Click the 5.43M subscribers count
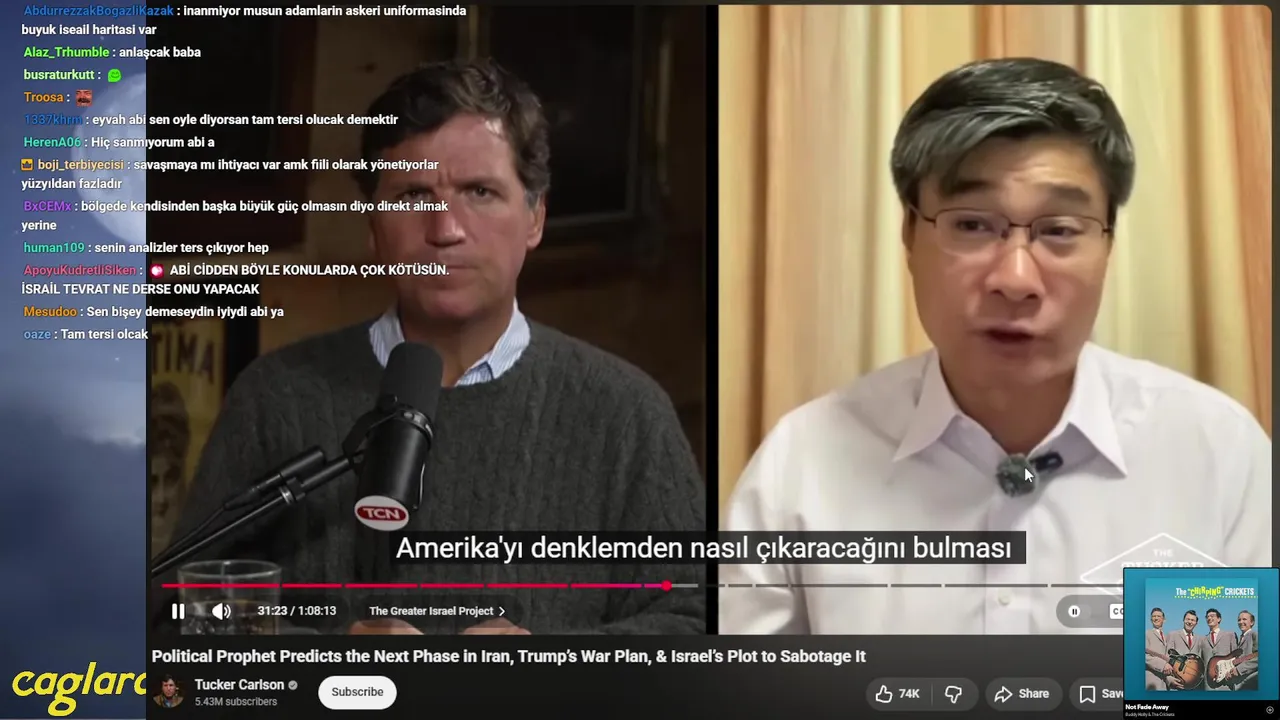The image size is (1280, 720). [236, 702]
